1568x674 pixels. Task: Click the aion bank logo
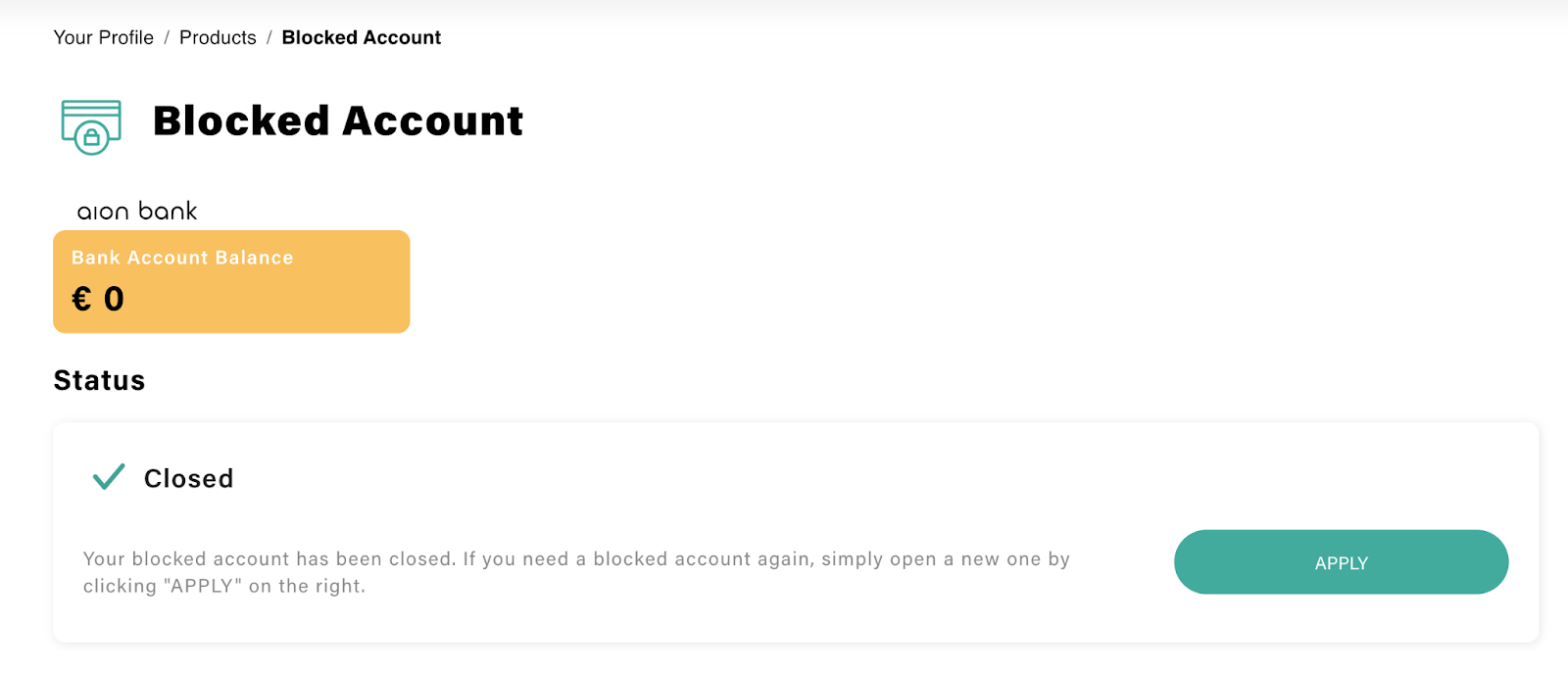[137, 211]
